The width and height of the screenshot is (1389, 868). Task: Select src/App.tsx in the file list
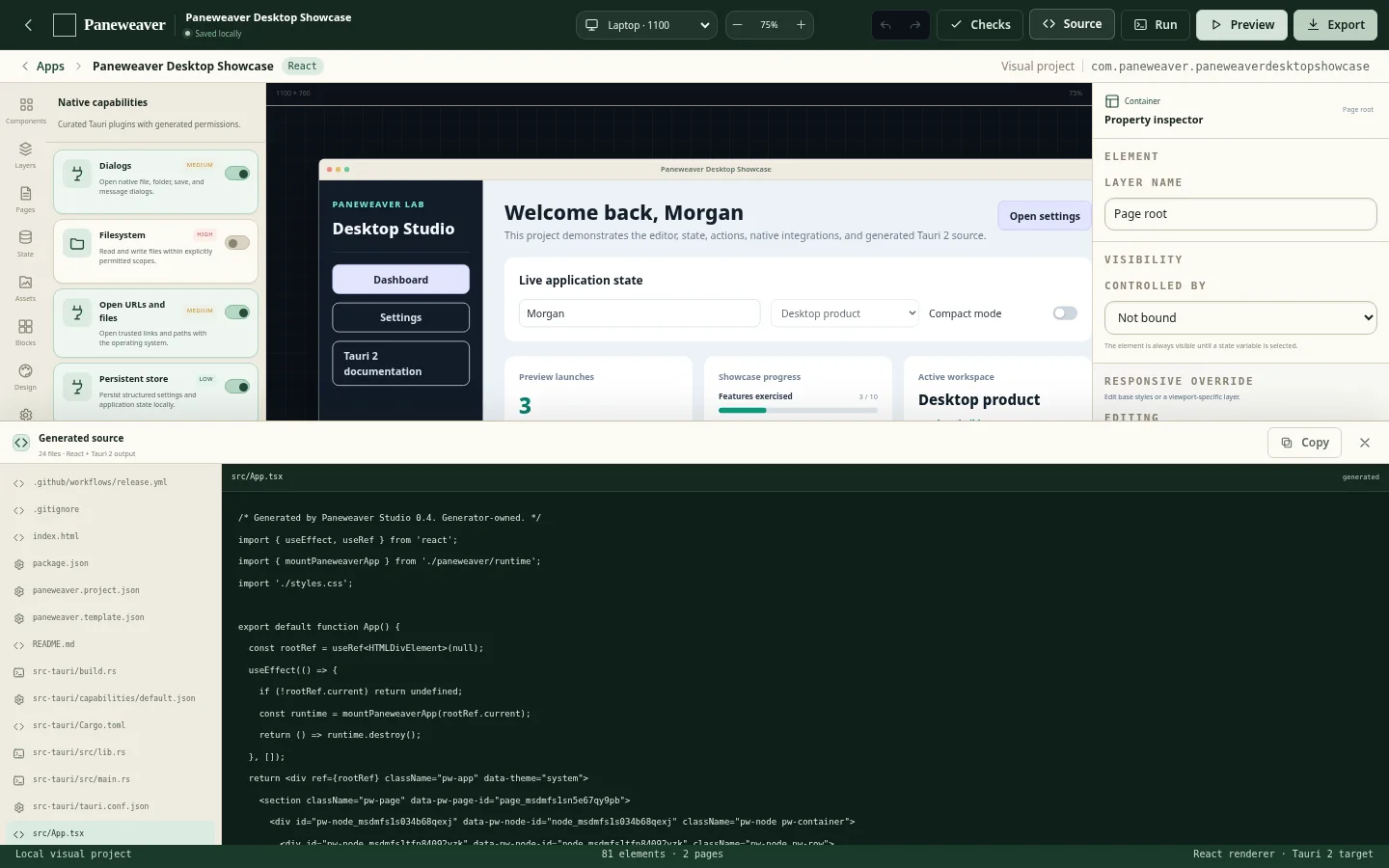point(111,833)
